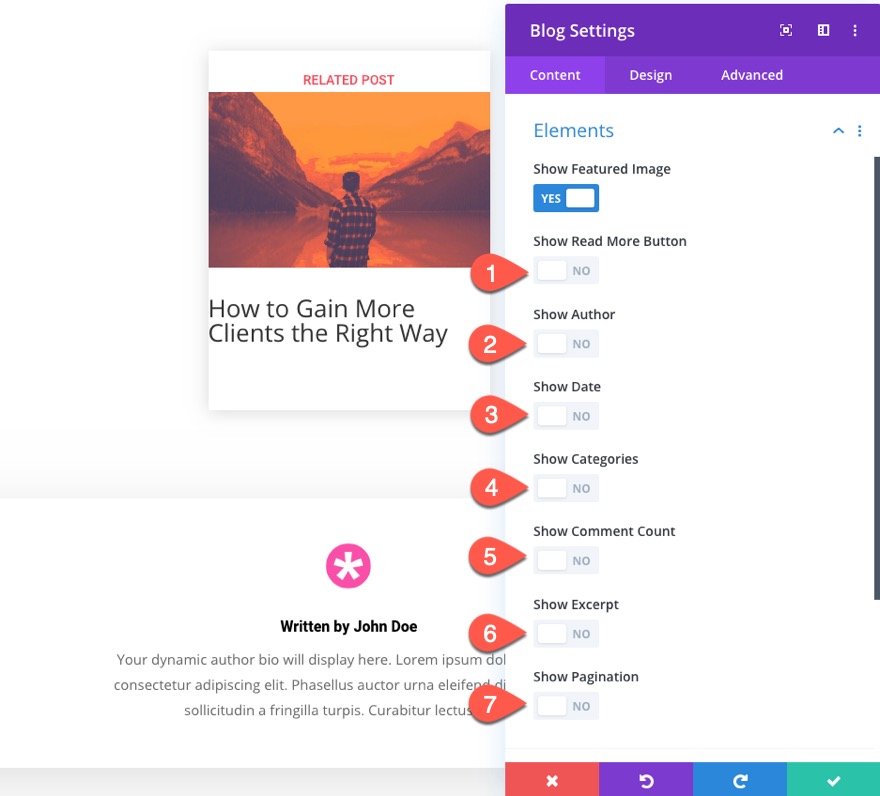Click the blue redo arrow icon
The height and width of the screenshot is (796, 880).
tap(740, 780)
